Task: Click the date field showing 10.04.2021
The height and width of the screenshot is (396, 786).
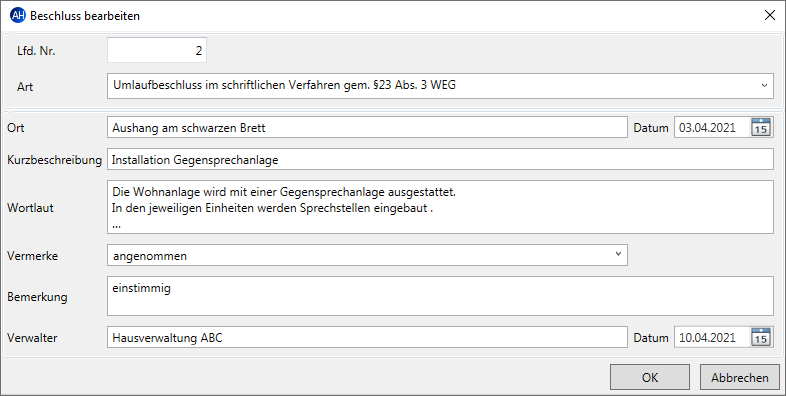Action: pyautogui.click(x=712, y=337)
